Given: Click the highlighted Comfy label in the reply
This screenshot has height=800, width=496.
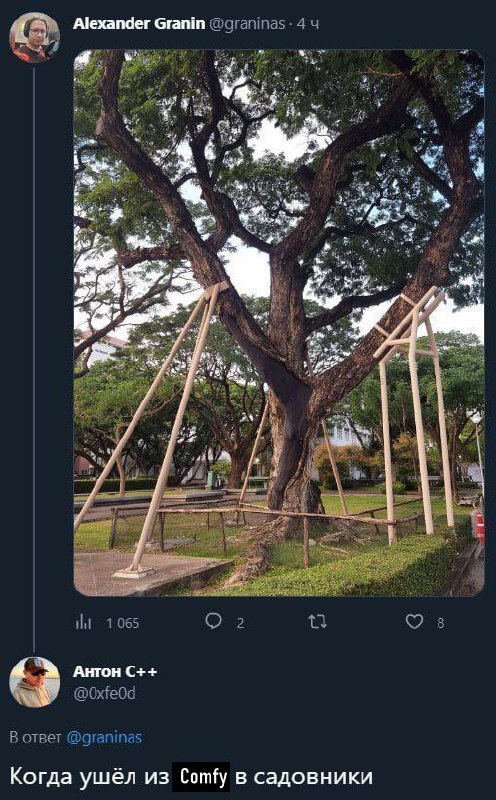Looking at the screenshot, I should [201, 777].
